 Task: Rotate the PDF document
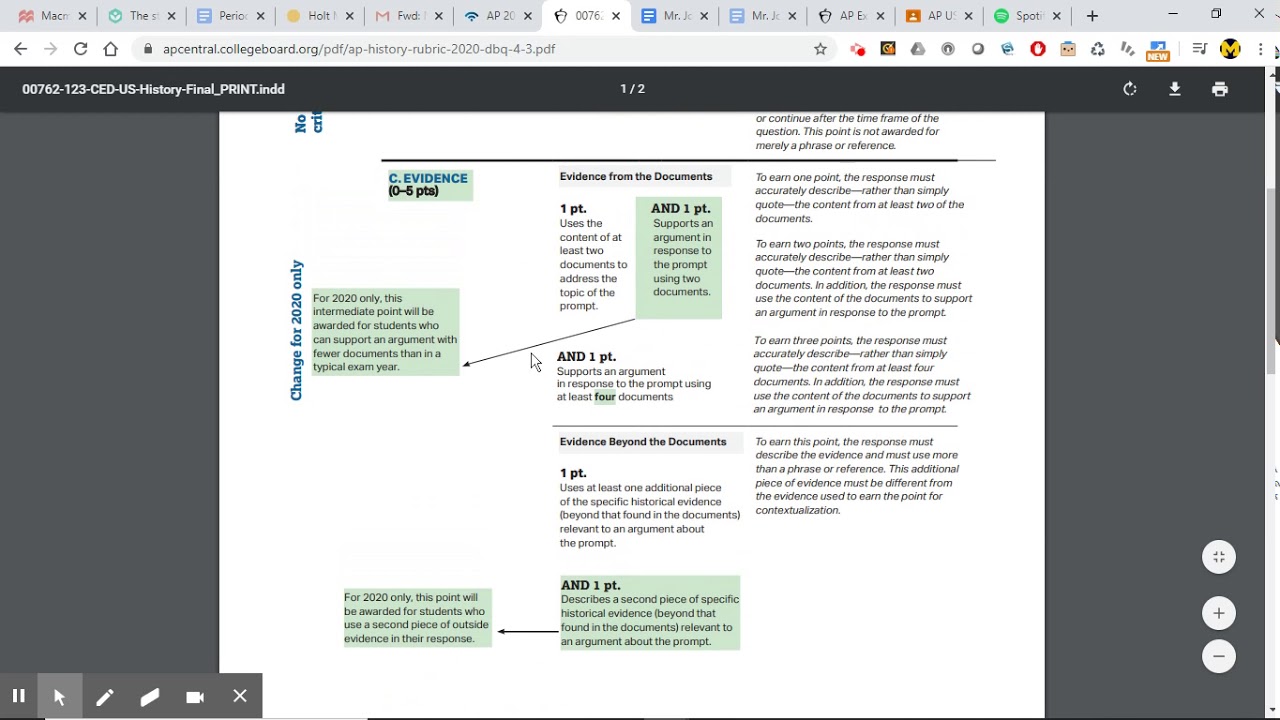click(x=1130, y=89)
